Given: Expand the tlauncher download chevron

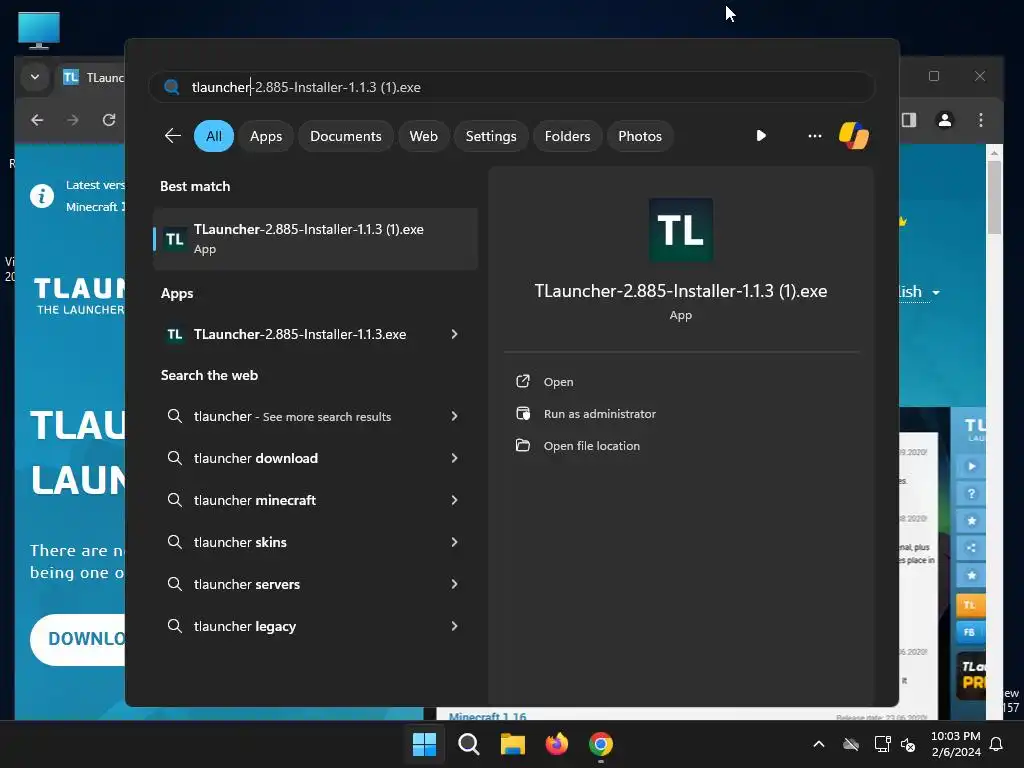Looking at the screenshot, I should [x=455, y=458].
